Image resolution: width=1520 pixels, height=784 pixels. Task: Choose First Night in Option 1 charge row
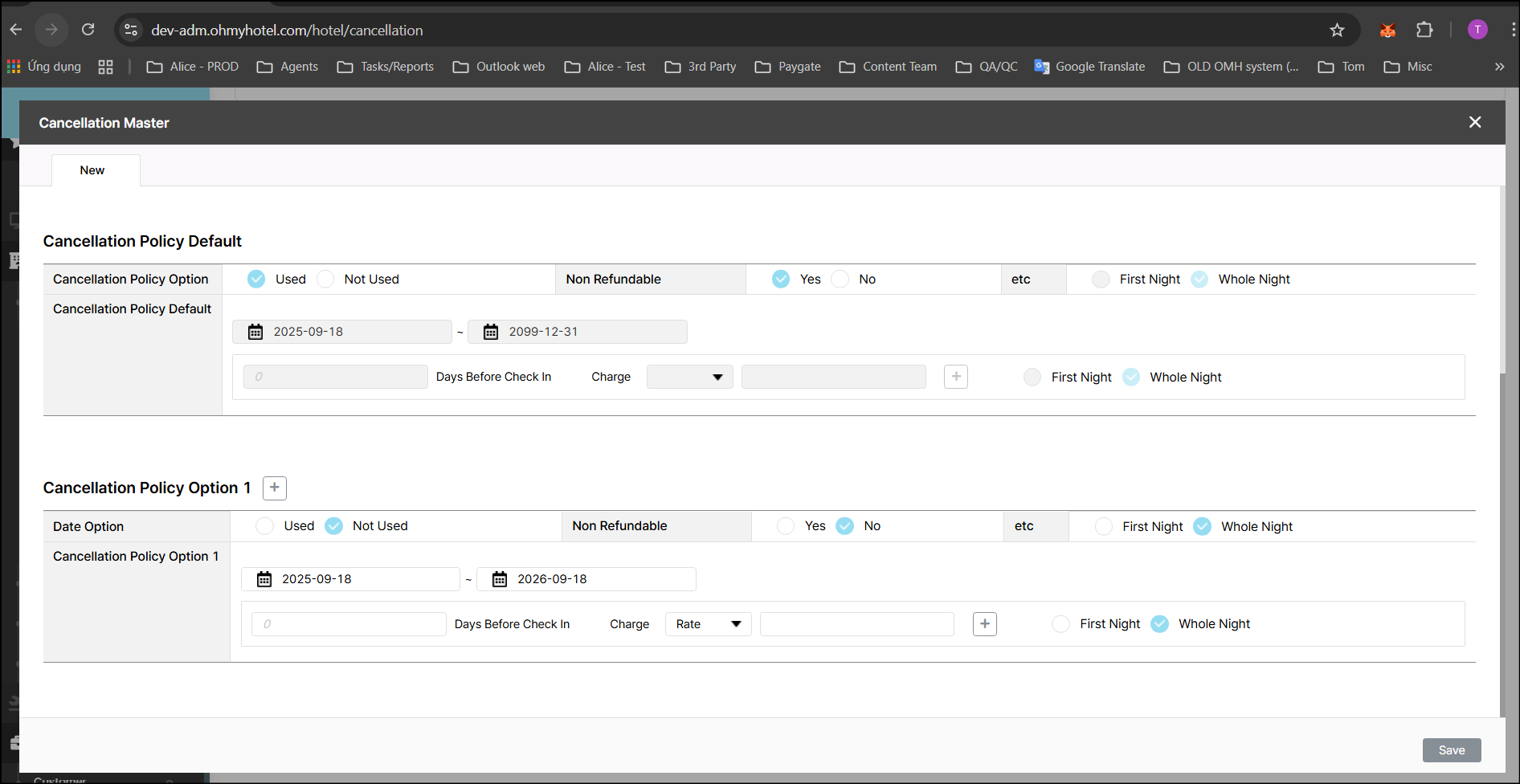pyautogui.click(x=1061, y=624)
